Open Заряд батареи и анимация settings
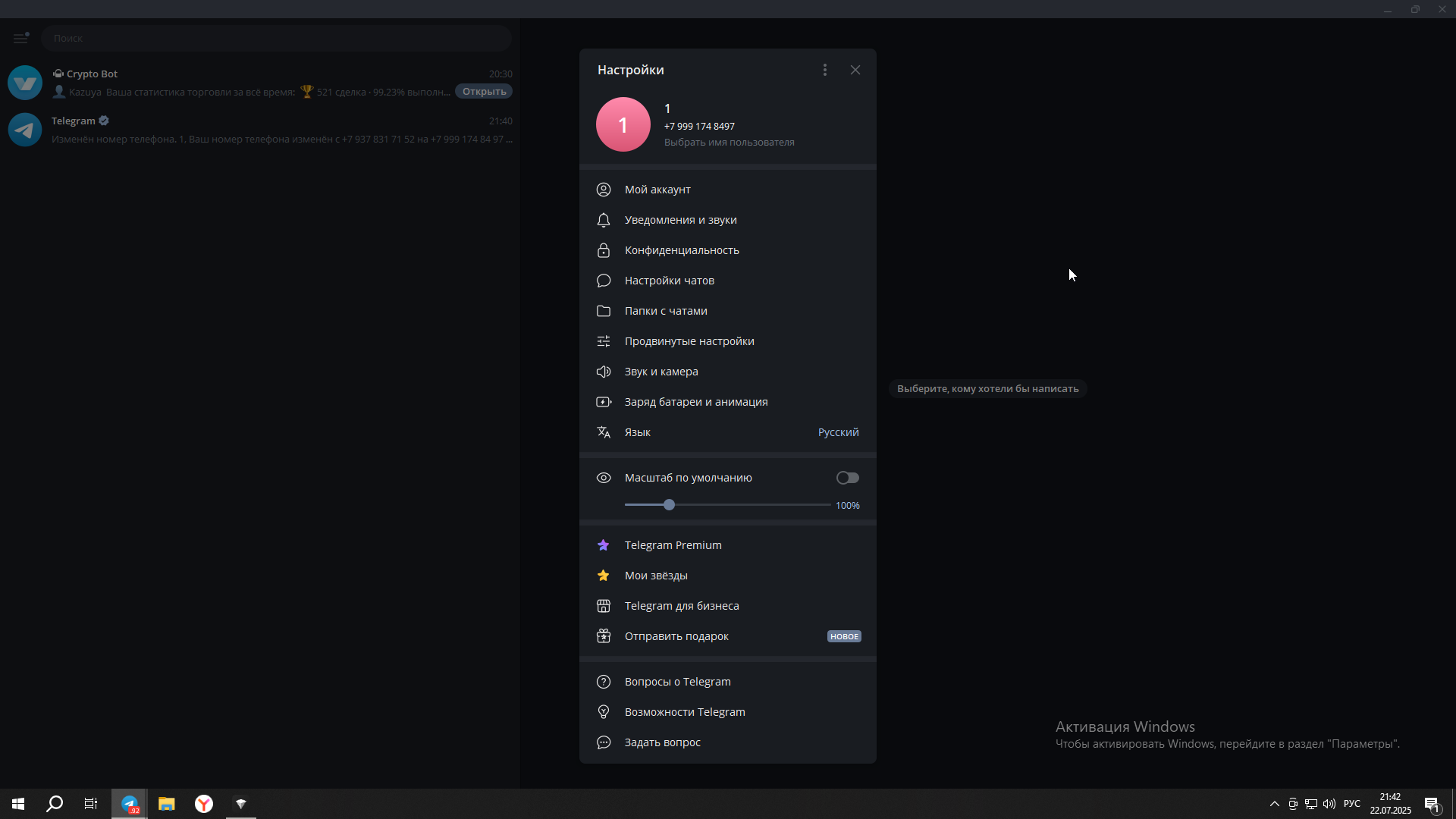The image size is (1456, 819). click(728, 402)
